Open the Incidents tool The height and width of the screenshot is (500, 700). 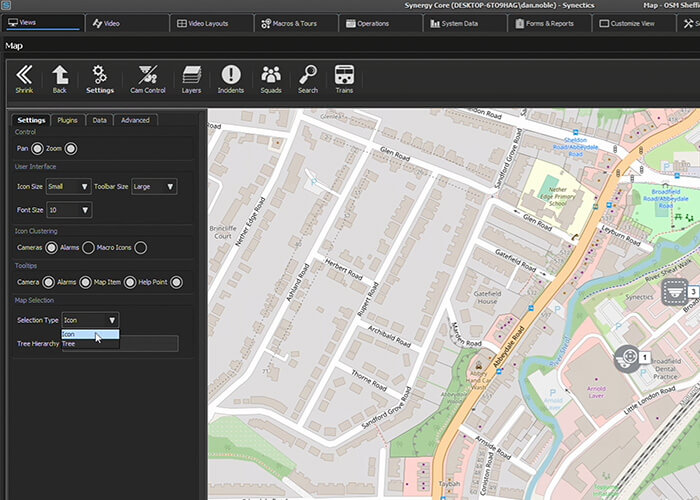tap(231, 79)
